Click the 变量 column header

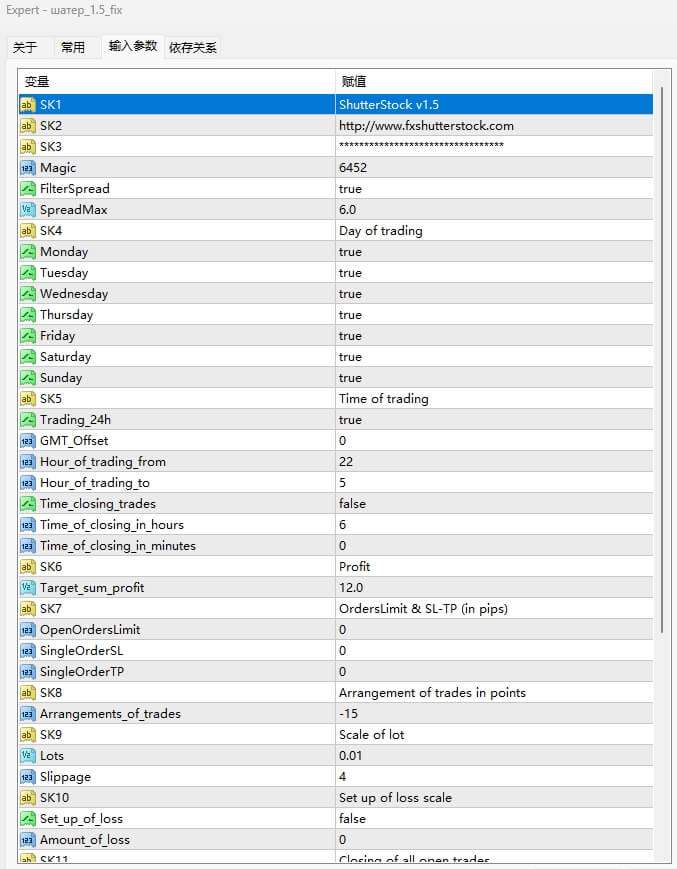pyautogui.click(x=176, y=82)
